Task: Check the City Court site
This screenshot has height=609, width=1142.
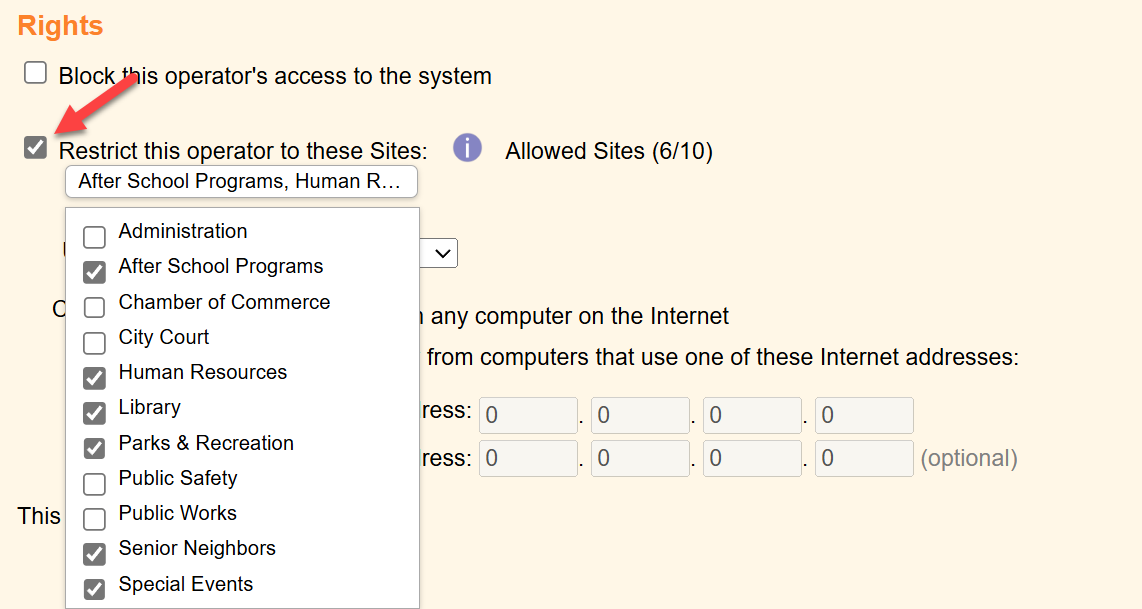Action: coord(94,342)
